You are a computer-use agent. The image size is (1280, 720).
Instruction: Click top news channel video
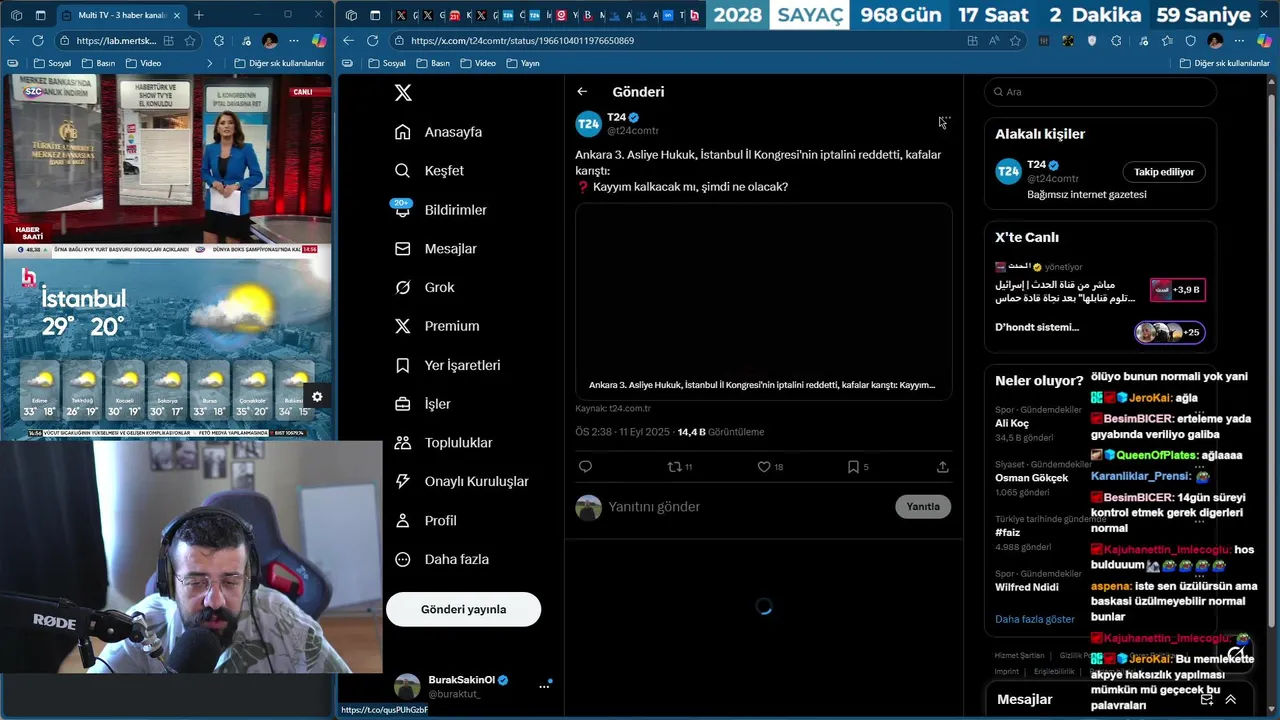(x=166, y=165)
